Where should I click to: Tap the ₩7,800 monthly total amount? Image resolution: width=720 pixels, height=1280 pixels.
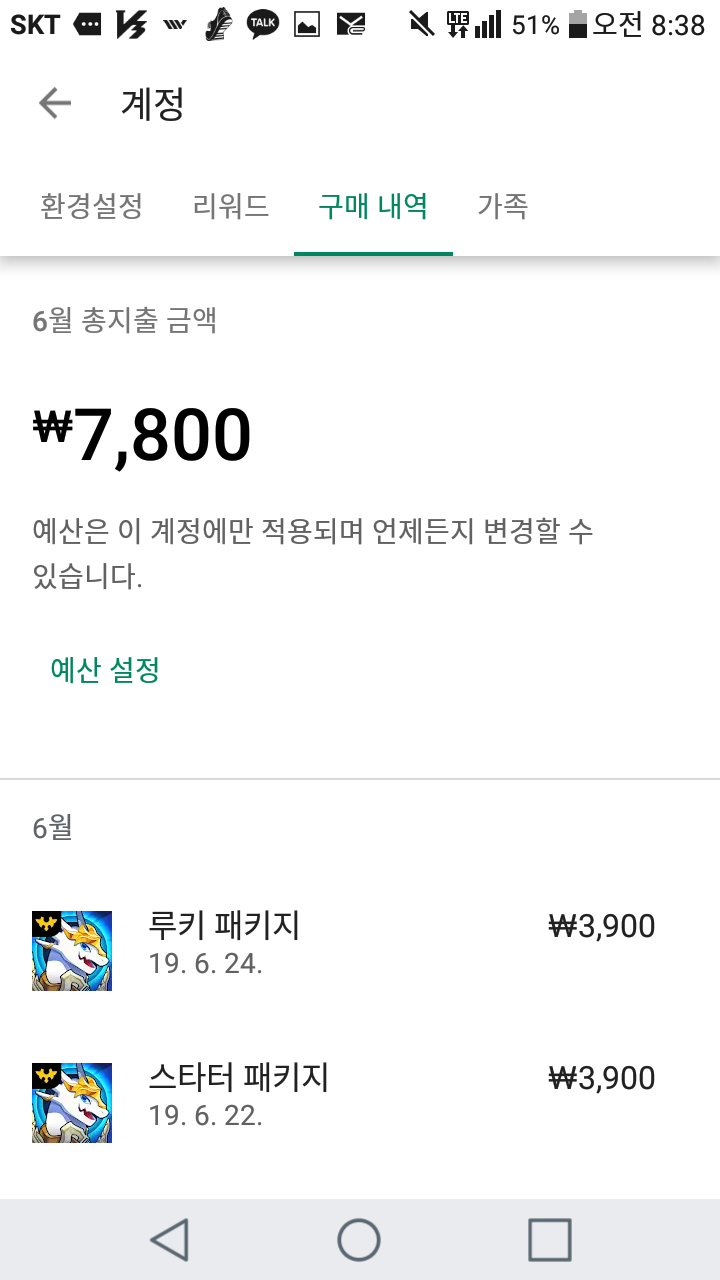(142, 435)
